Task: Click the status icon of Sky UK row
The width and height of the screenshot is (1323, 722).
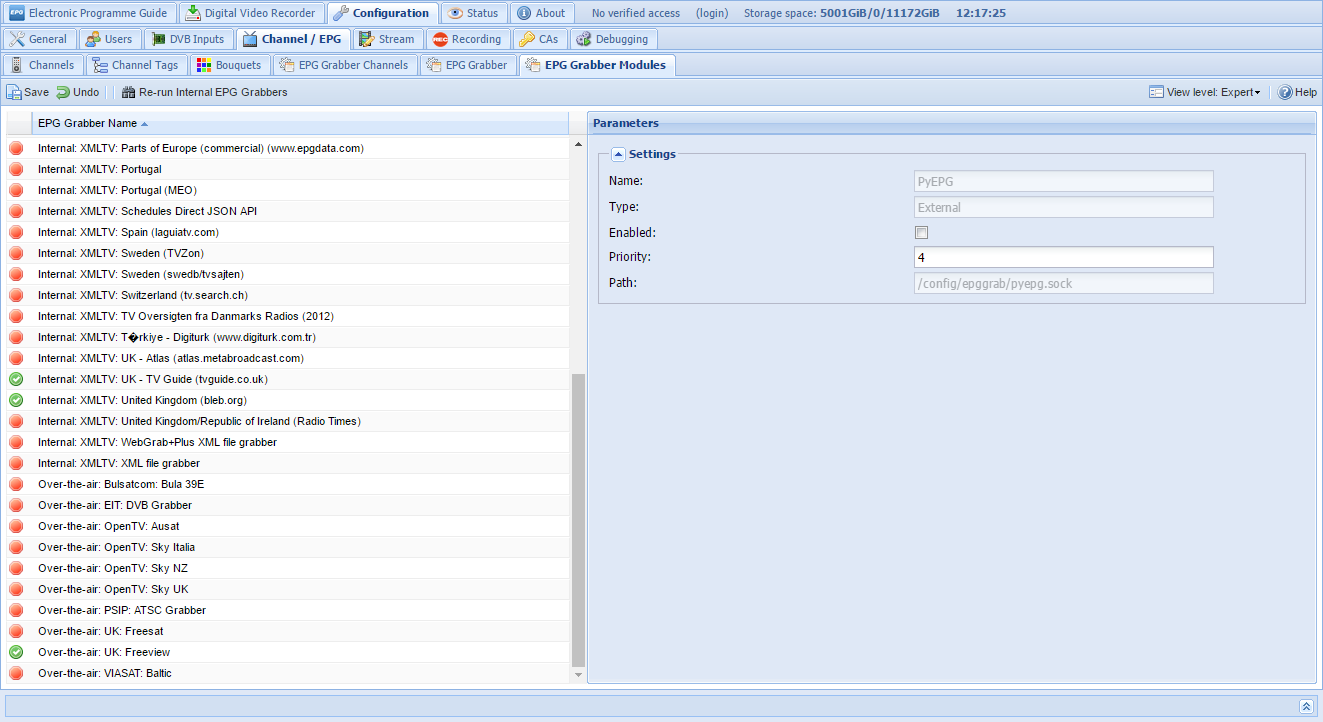Action: (x=16, y=589)
